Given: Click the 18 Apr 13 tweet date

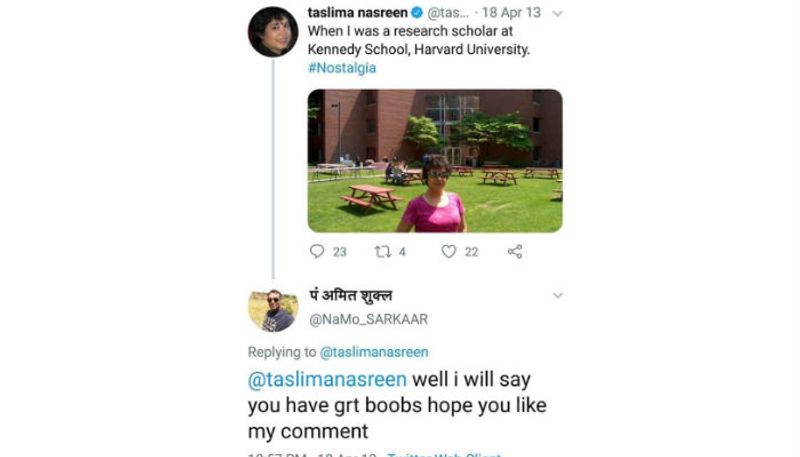Looking at the screenshot, I should coord(511,12).
